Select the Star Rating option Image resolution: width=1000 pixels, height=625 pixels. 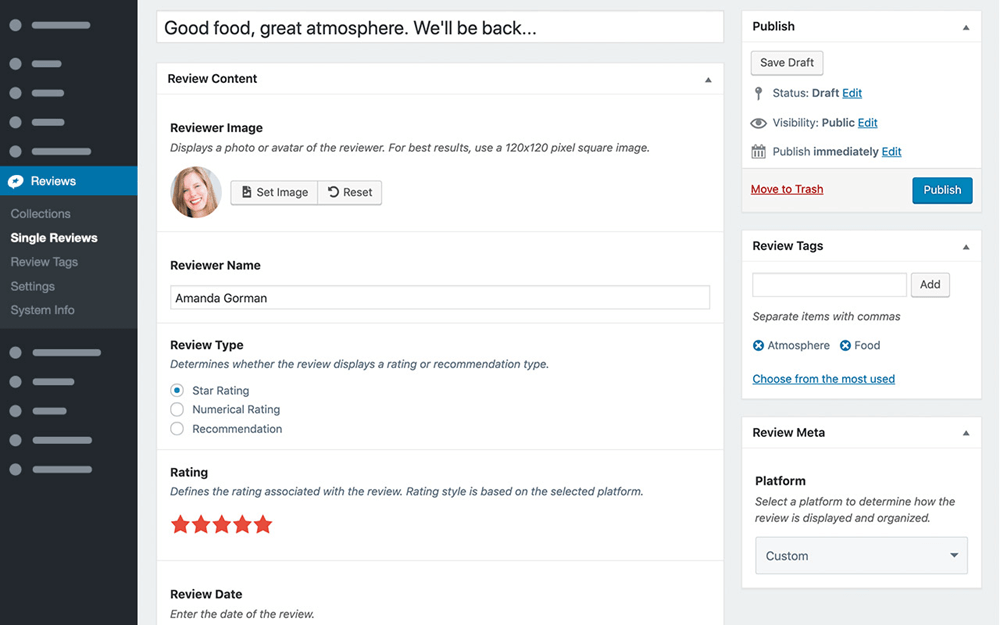click(x=177, y=391)
